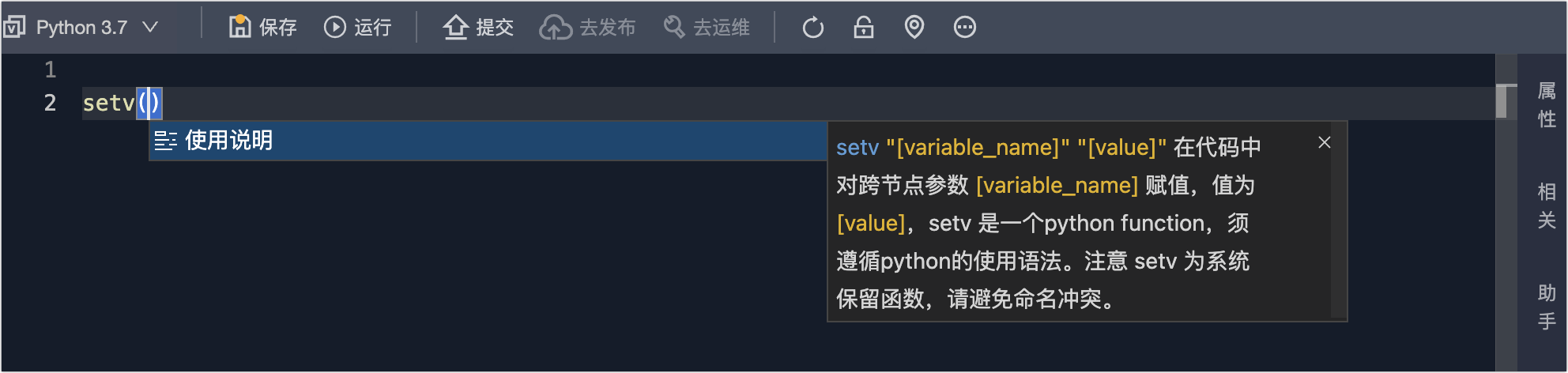Viewport: 1568px width, 373px height.
Task: Click the location pin icon
Action: point(914,28)
